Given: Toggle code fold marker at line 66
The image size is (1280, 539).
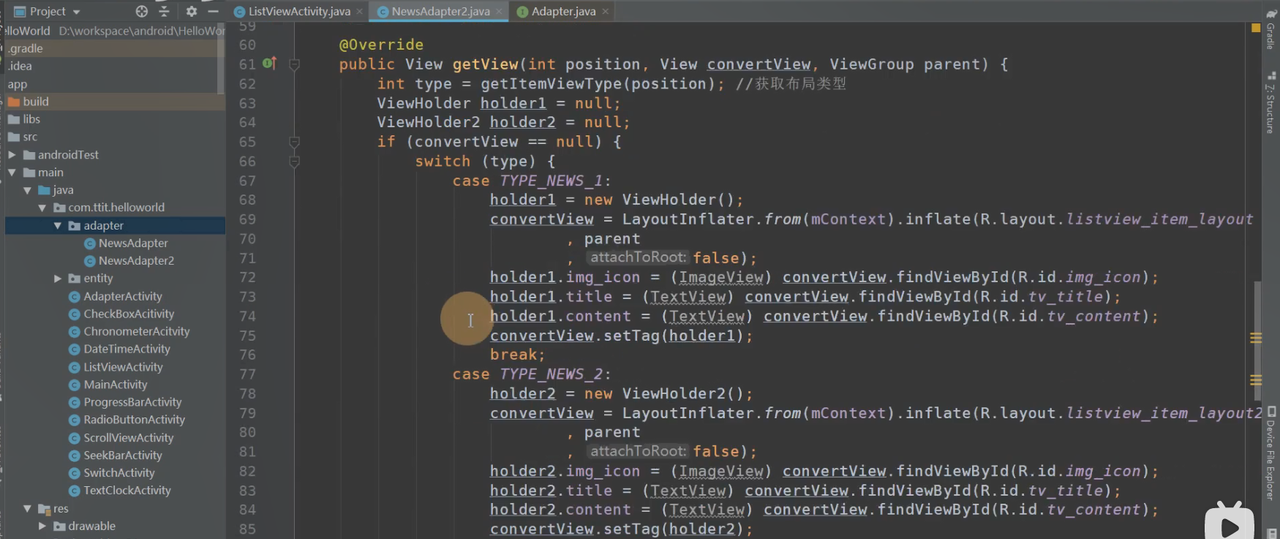Looking at the screenshot, I should pos(294,161).
